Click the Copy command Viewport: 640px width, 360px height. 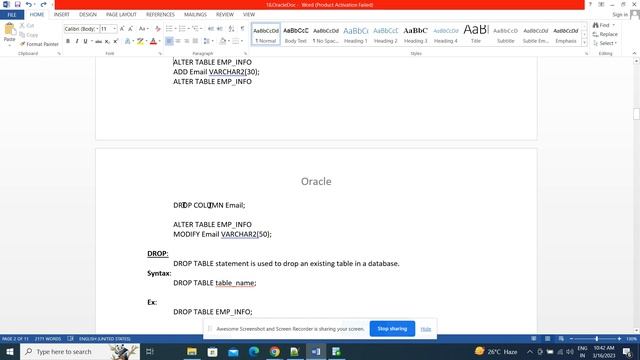[x=29, y=35]
